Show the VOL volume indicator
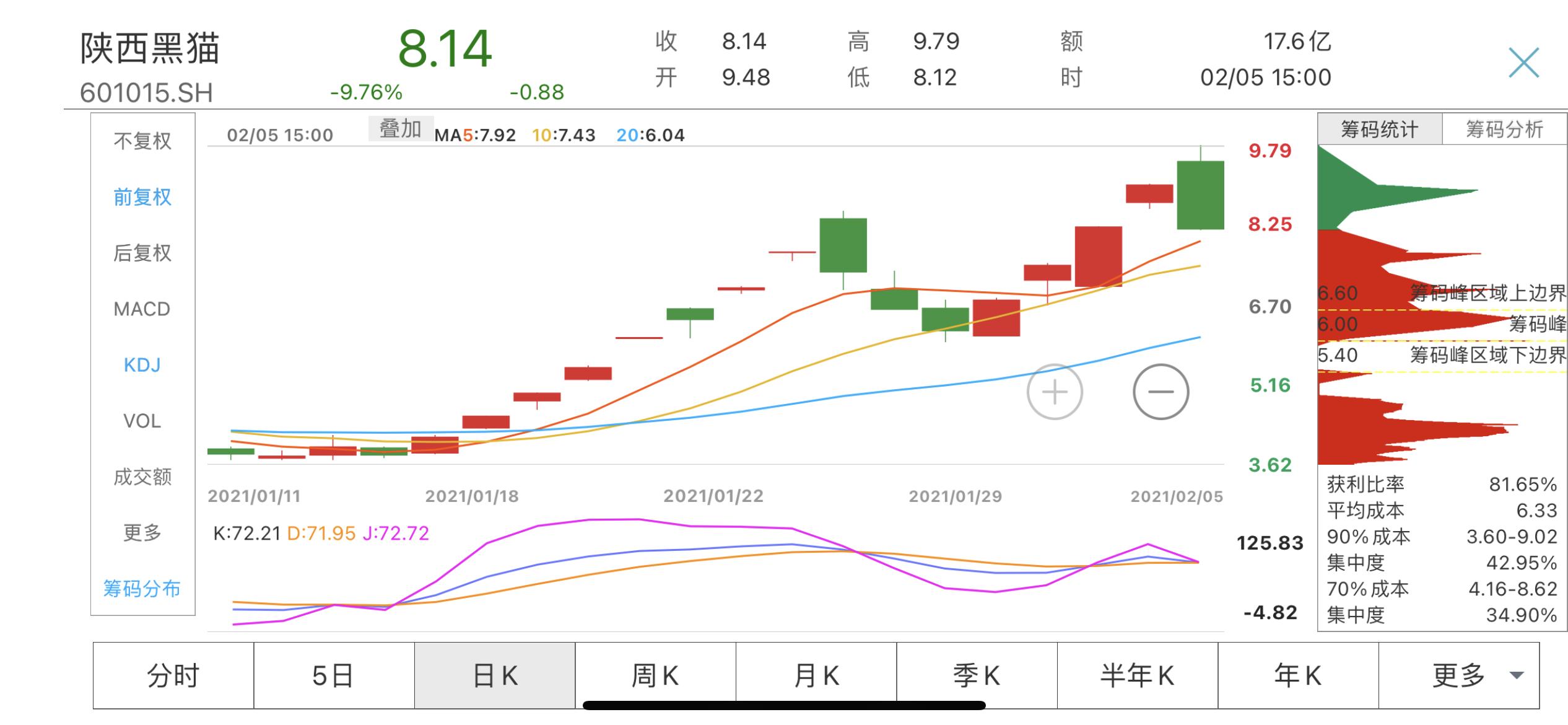The width and height of the screenshot is (1568, 725). [x=142, y=421]
